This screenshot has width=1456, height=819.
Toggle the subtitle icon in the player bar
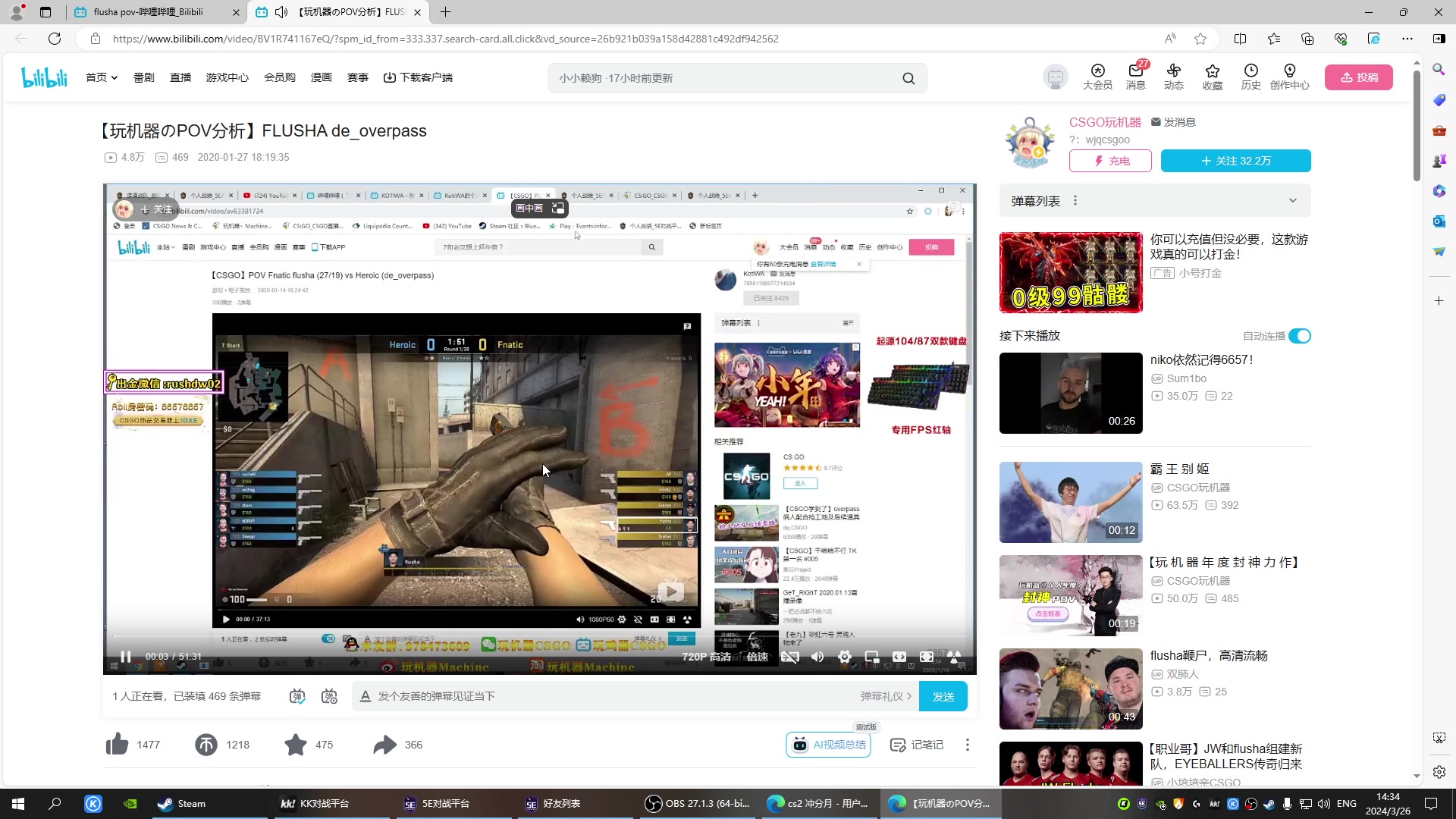(x=790, y=657)
